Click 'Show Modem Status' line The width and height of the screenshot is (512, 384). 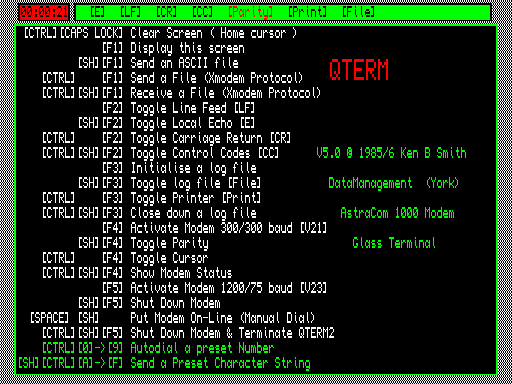pos(181,273)
